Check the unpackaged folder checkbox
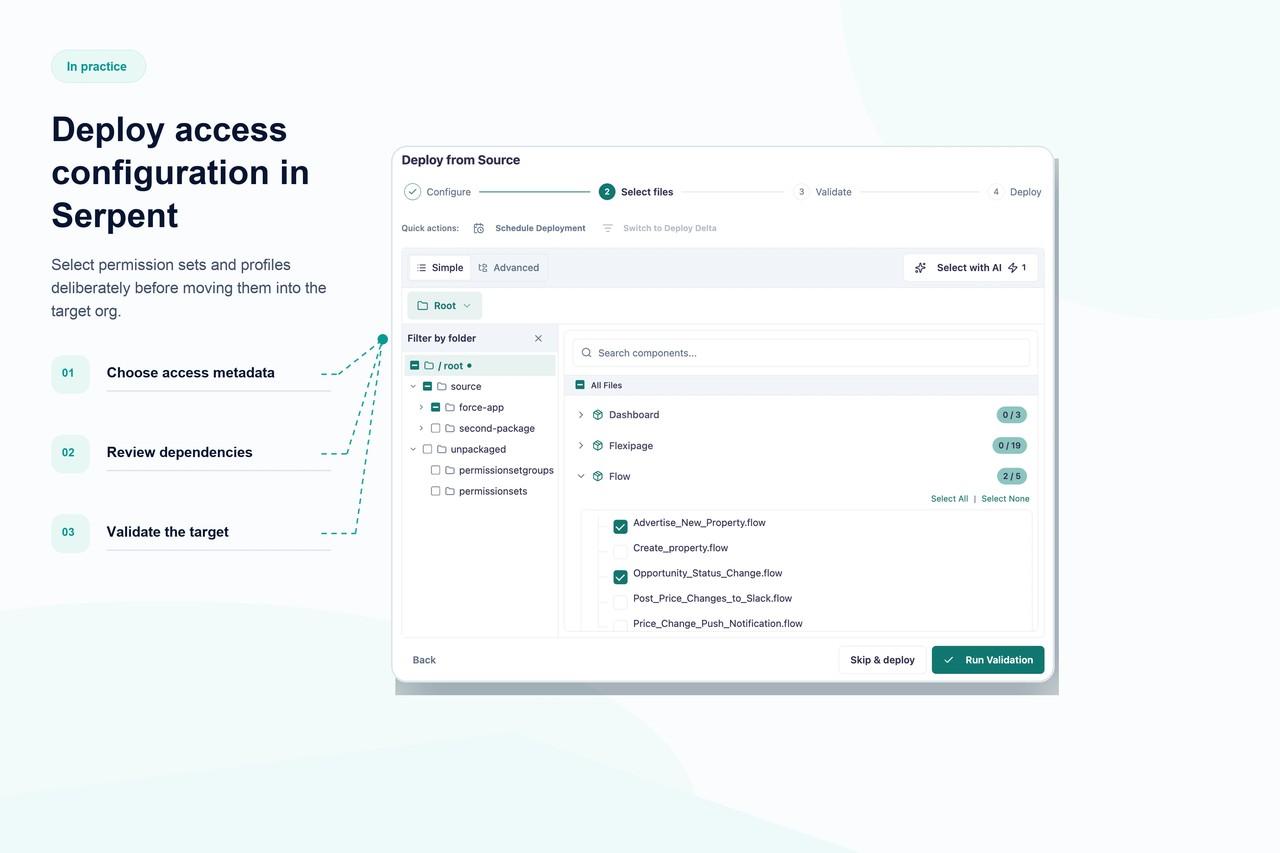 tap(427, 450)
